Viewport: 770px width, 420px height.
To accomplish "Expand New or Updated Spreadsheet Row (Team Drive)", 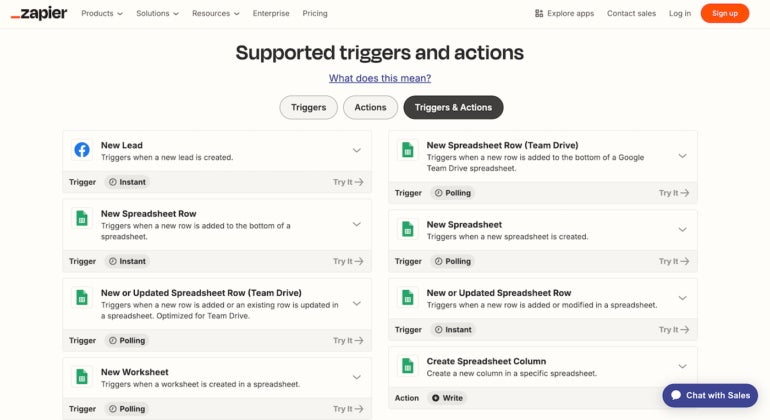I will (357, 304).
